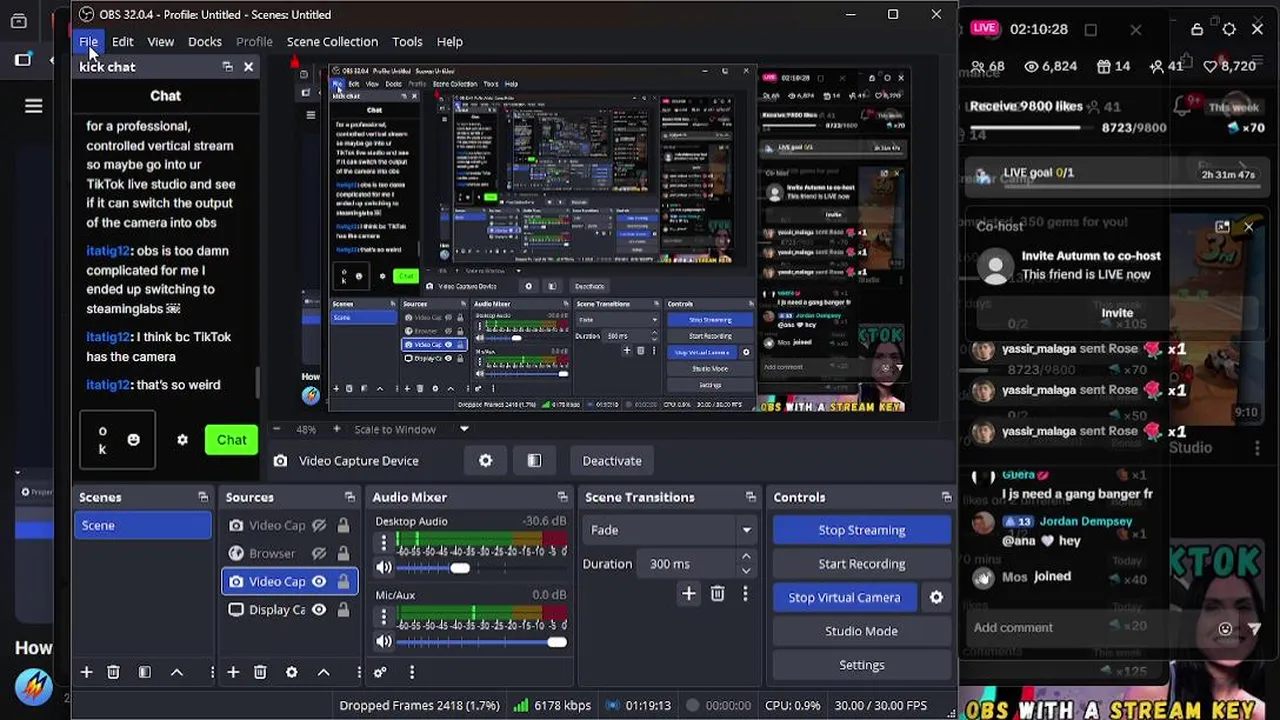Float the Scene Transitions dock
Image resolution: width=1280 pixels, height=720 pixels.
click(750, 497)
